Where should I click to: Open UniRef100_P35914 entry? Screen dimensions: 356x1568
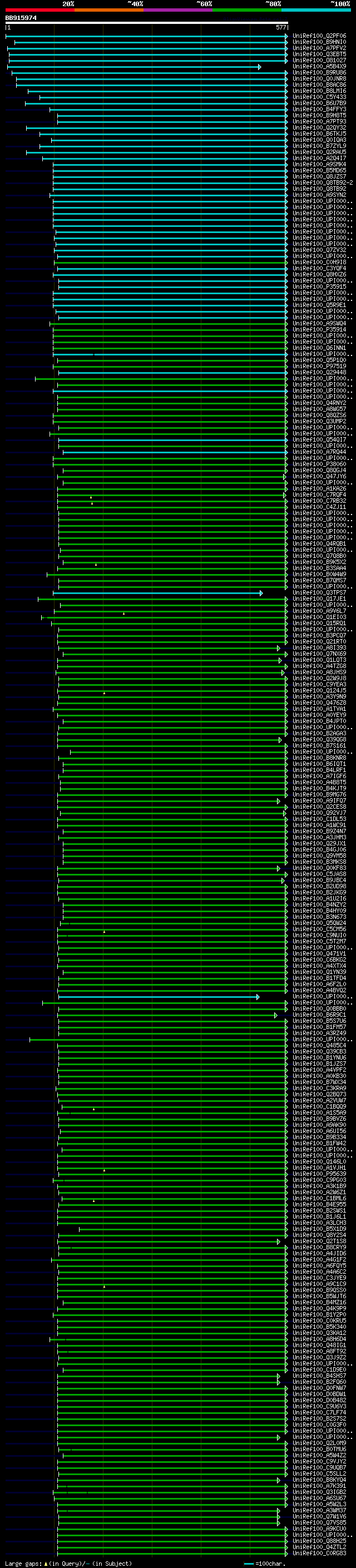[x=319, y=329]
